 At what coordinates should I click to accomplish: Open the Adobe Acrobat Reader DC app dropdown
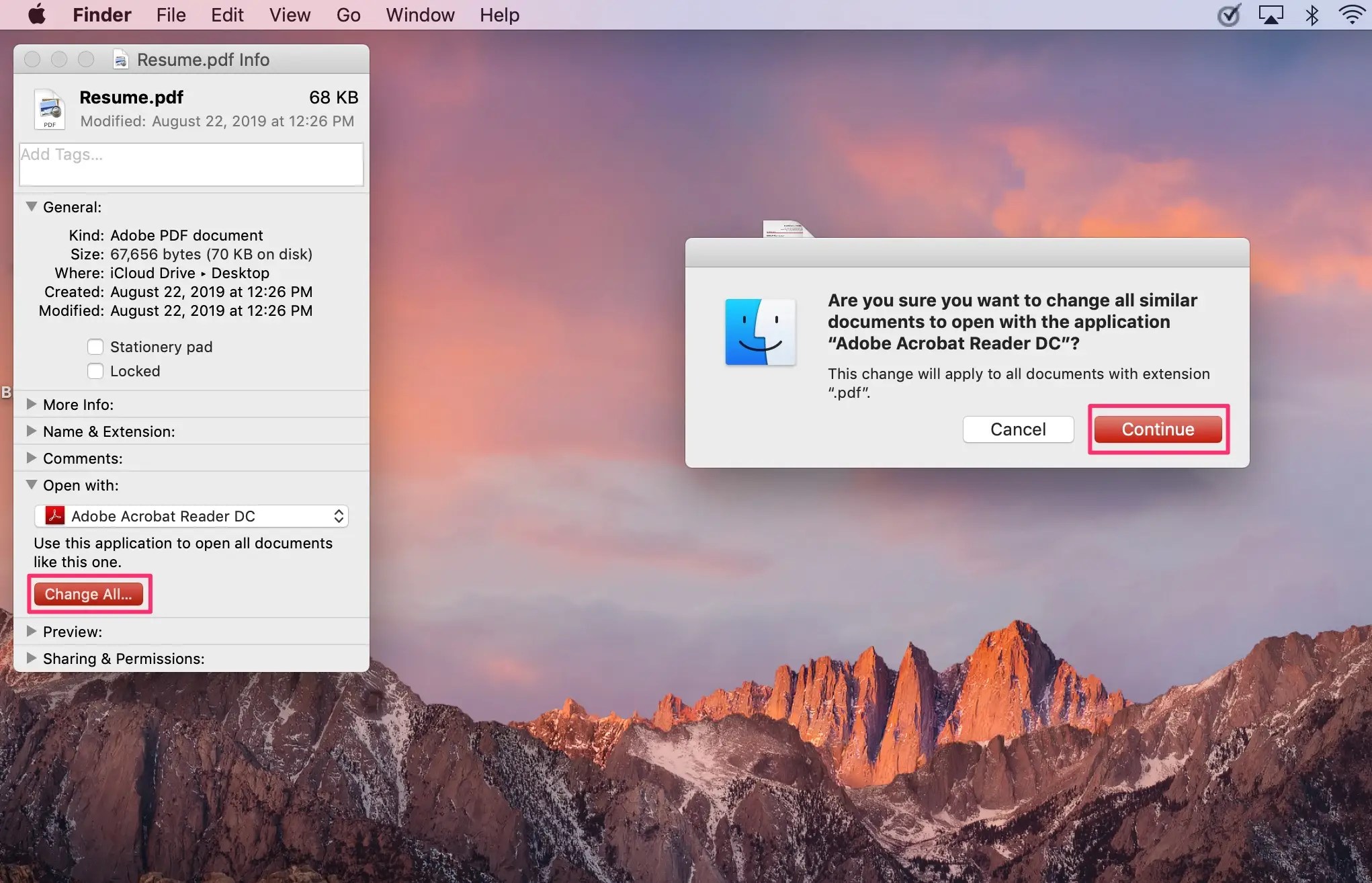pos(191,515)
